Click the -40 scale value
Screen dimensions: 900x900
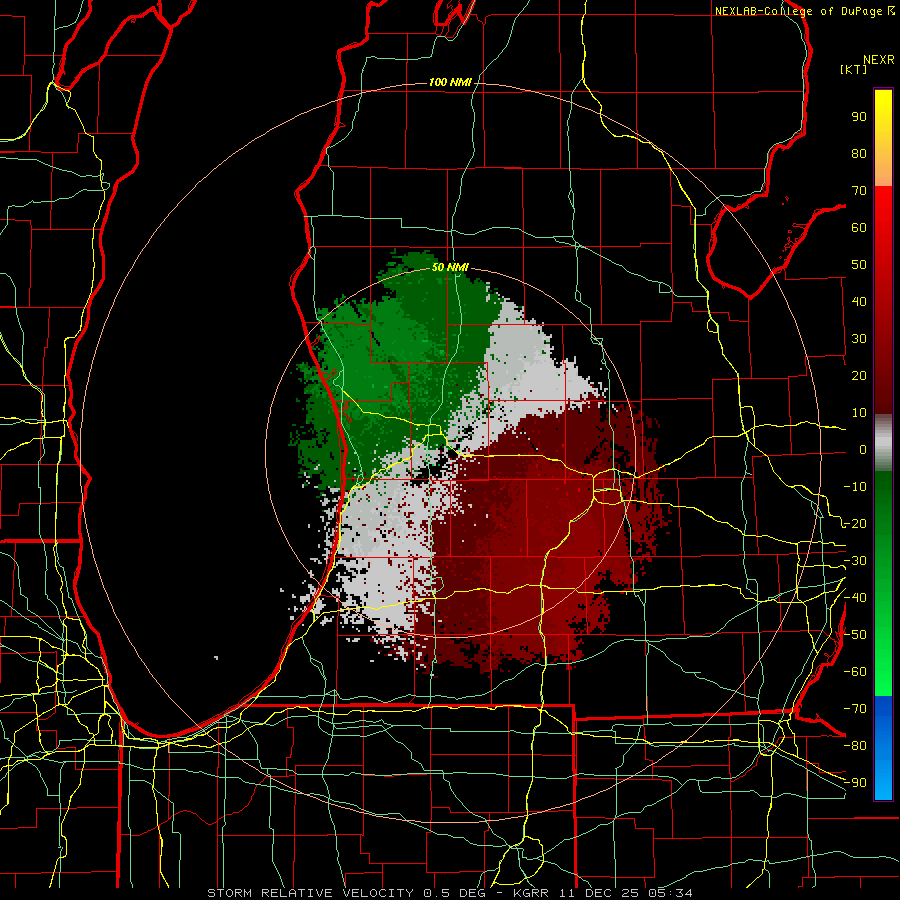click(x=855, y=598)
